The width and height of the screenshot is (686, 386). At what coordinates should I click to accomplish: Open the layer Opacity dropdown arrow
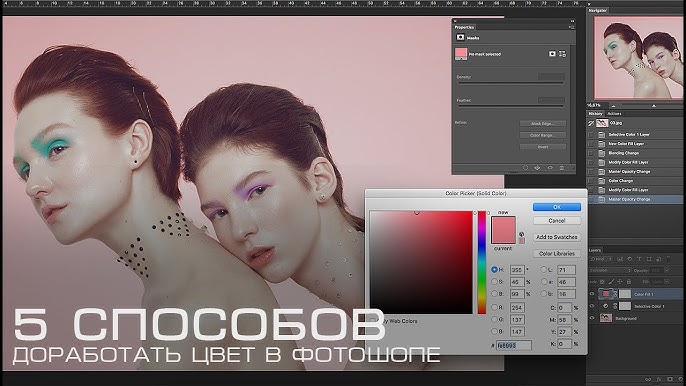pos(667,270)
